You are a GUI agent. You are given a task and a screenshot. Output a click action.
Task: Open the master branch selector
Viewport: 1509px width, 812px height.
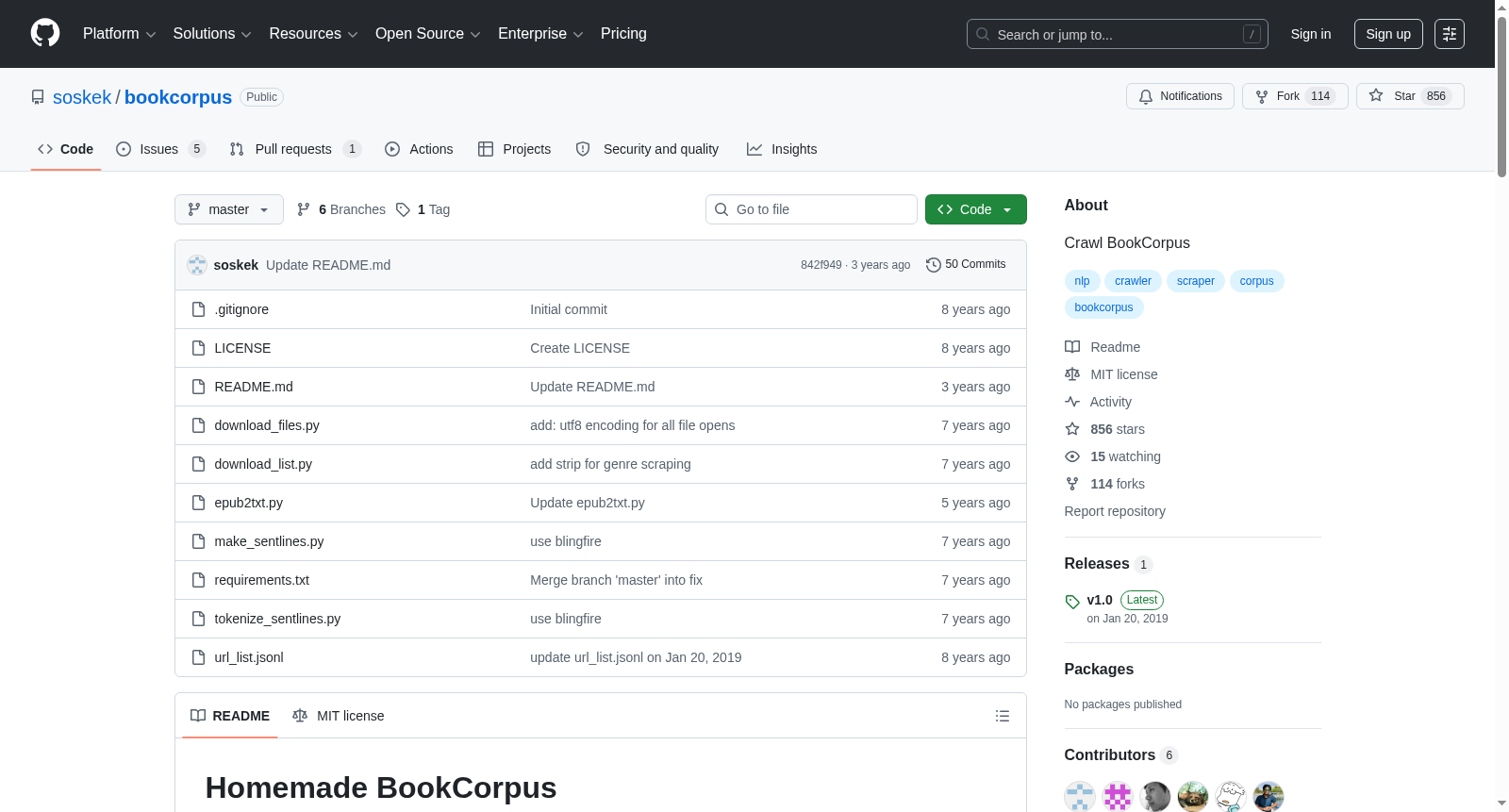coord(229,209)
